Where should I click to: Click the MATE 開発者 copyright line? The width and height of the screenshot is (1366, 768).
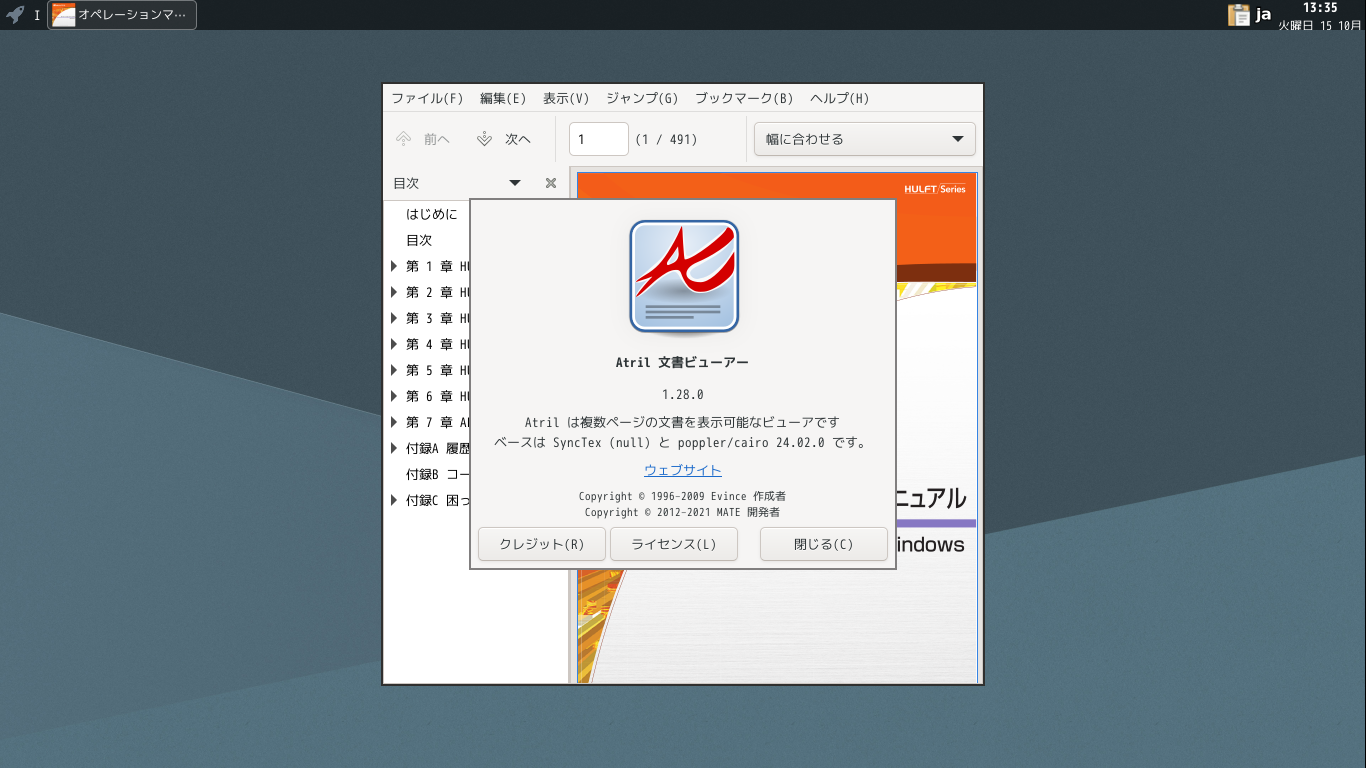[682, 512]
